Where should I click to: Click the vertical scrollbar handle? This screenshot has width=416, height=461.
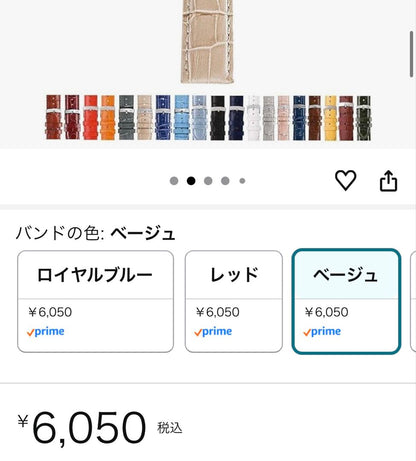412,54
